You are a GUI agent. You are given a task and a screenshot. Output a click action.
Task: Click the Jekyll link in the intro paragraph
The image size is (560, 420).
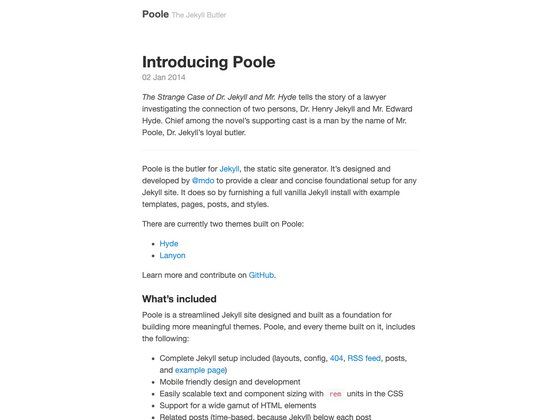[229, 169]
